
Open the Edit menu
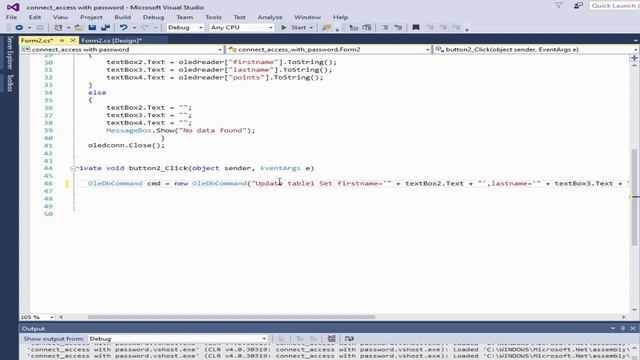pyautogui.click(x=35, y=17)
